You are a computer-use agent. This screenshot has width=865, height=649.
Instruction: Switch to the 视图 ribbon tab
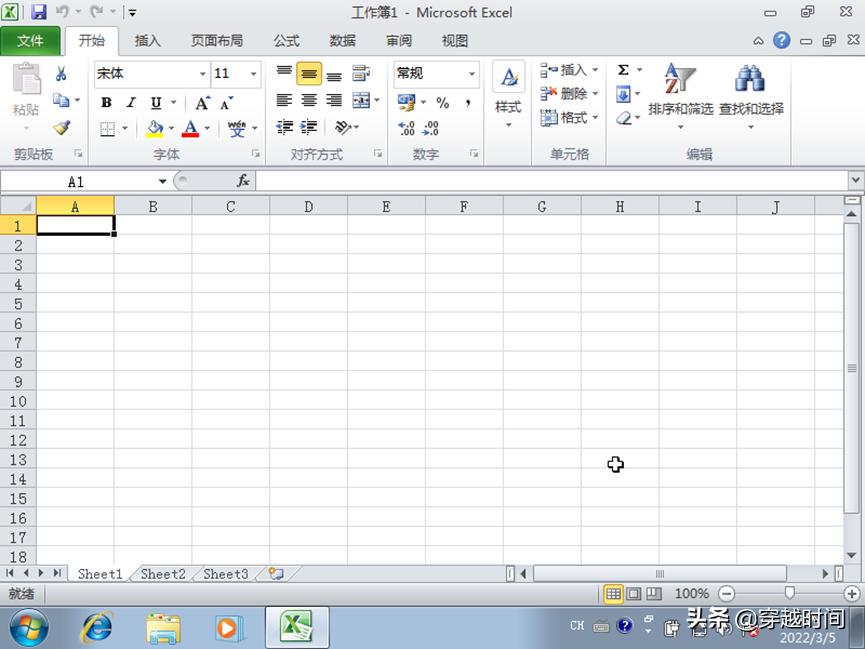[453, 41]
